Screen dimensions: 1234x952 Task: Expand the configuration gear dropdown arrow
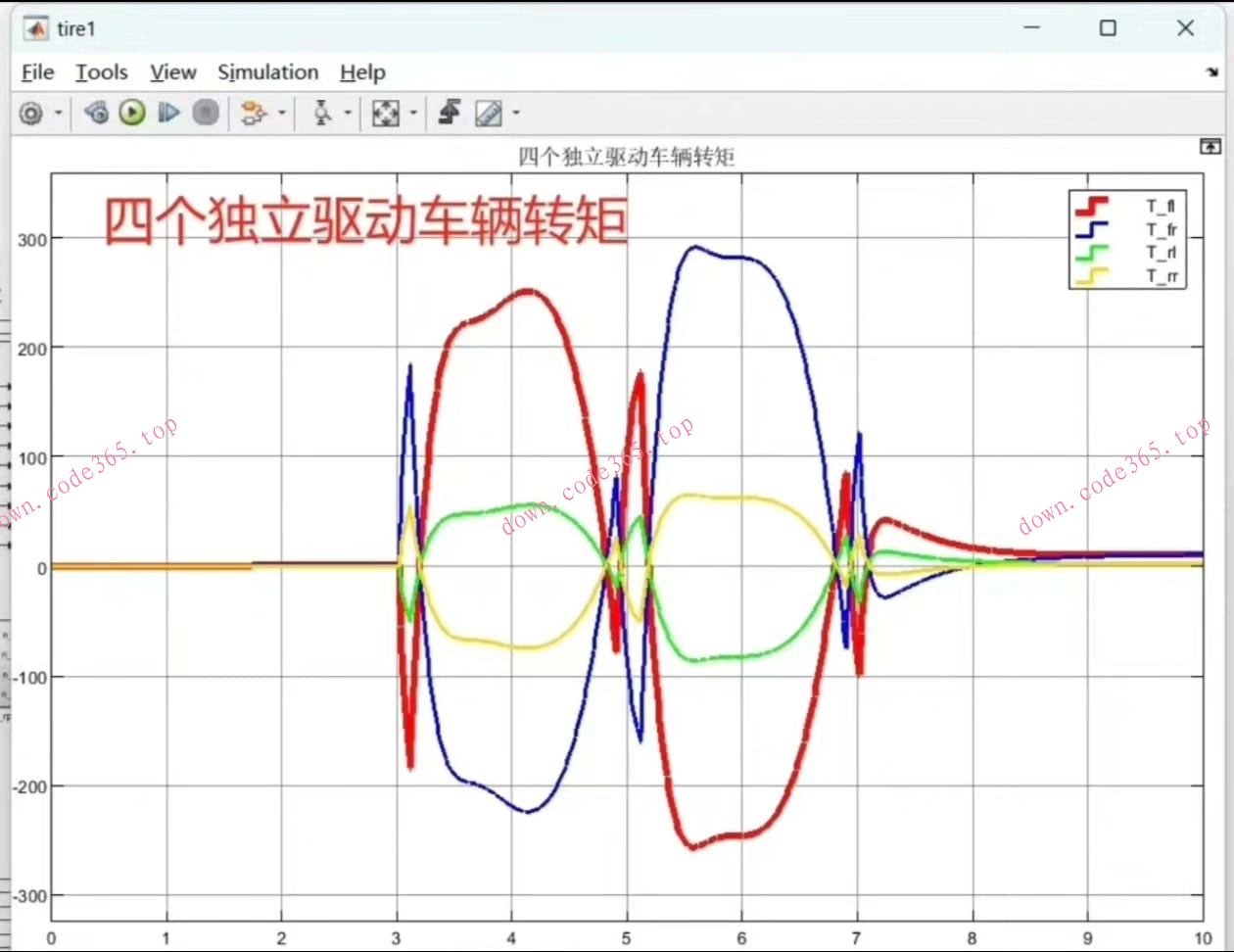pyautogui.click(x=59, y=114)
